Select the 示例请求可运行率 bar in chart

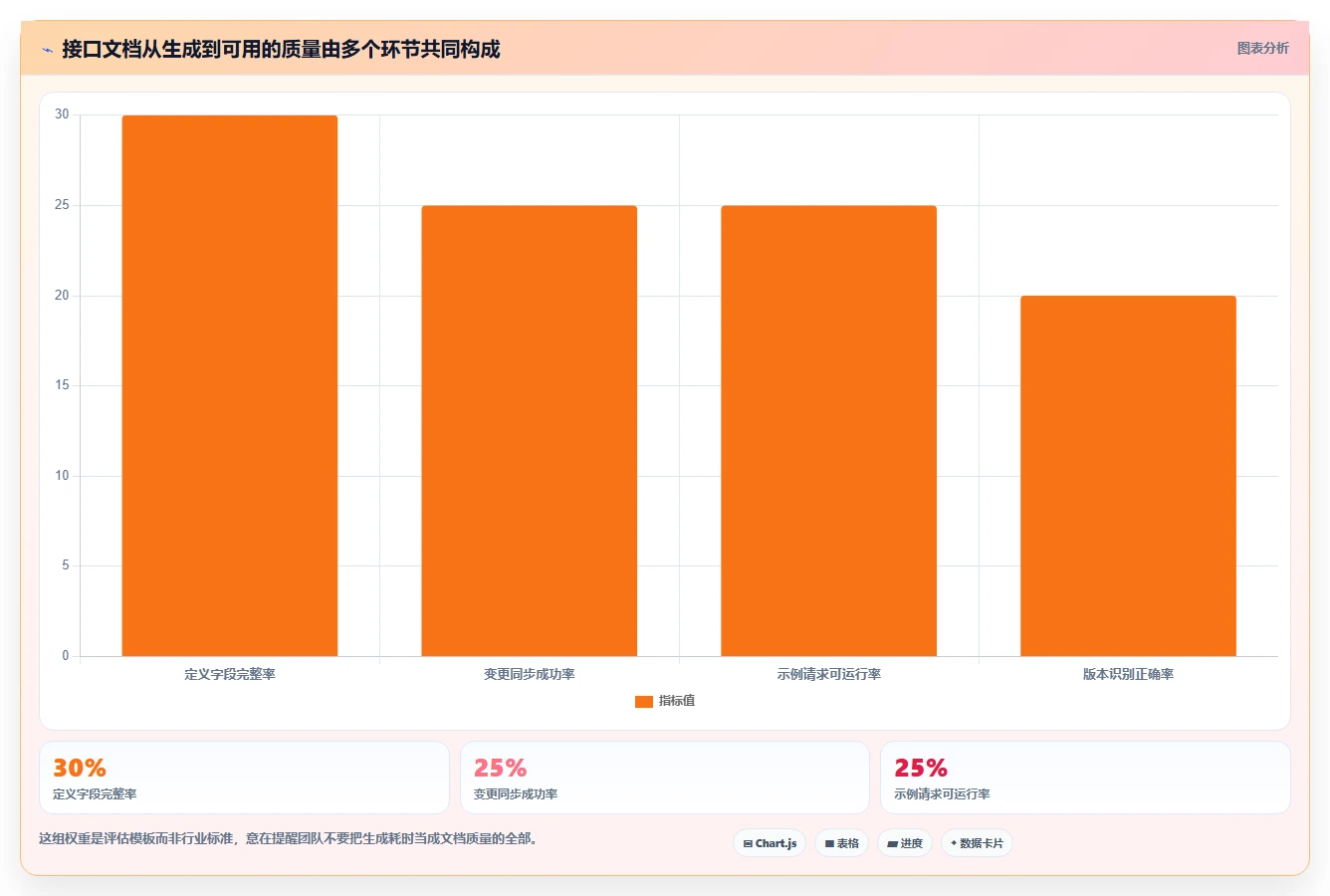tap(828, 431)
